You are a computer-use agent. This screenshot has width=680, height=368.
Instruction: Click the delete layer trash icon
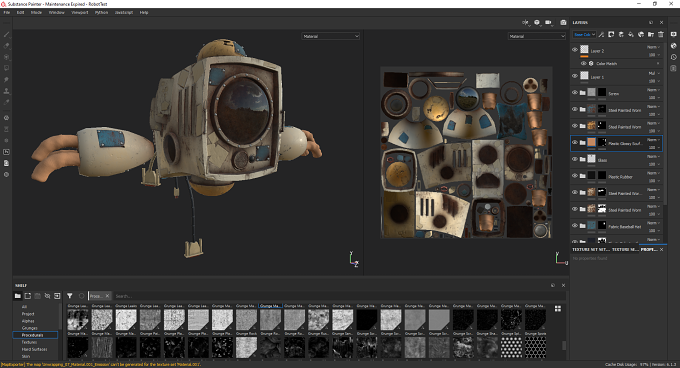[661, 34]
